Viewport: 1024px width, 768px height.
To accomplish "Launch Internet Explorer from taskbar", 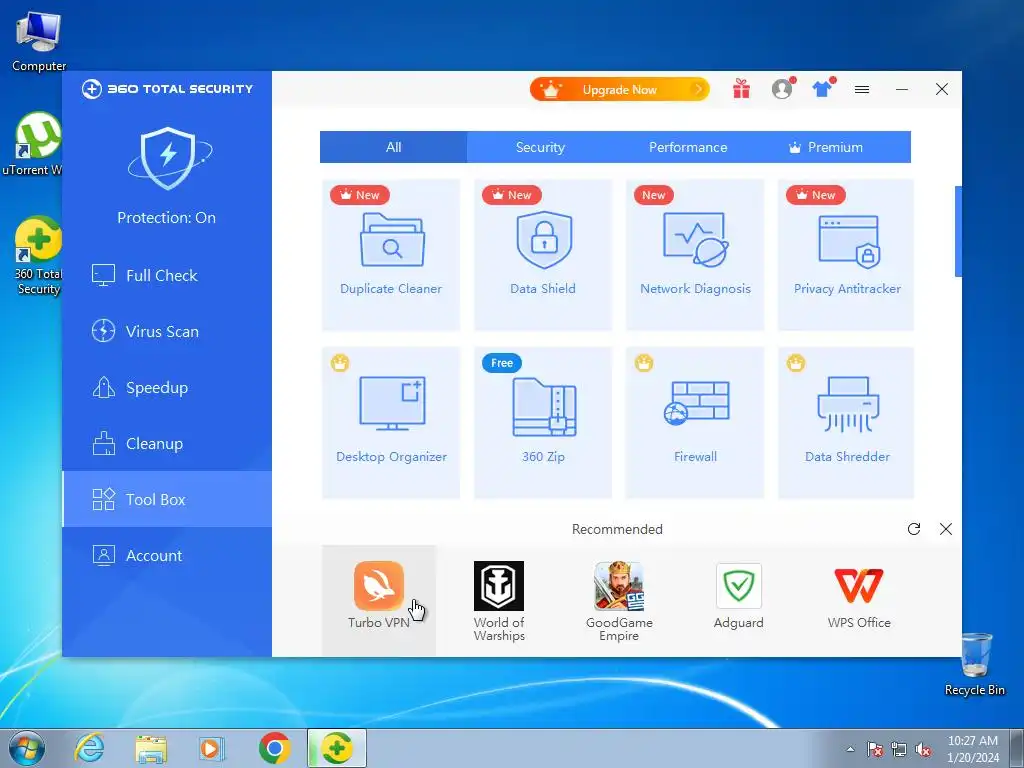I will point(89,748).
